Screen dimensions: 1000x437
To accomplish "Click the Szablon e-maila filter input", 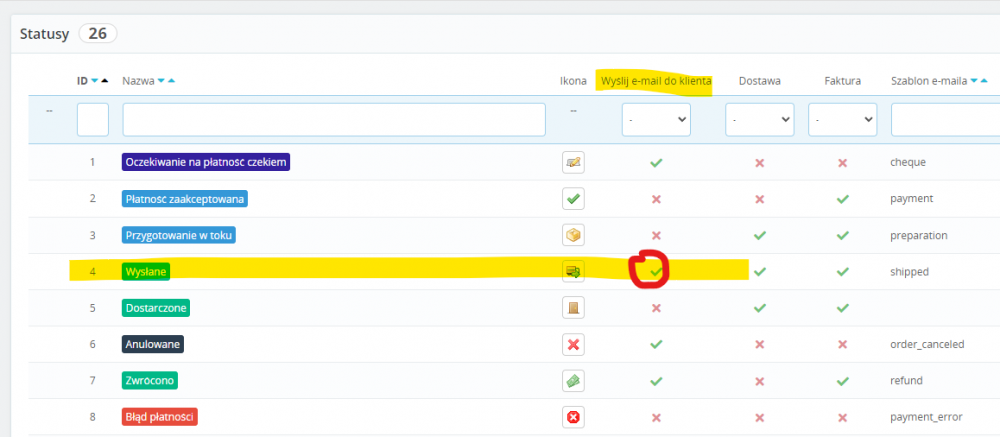I will (x=945, y=119).
